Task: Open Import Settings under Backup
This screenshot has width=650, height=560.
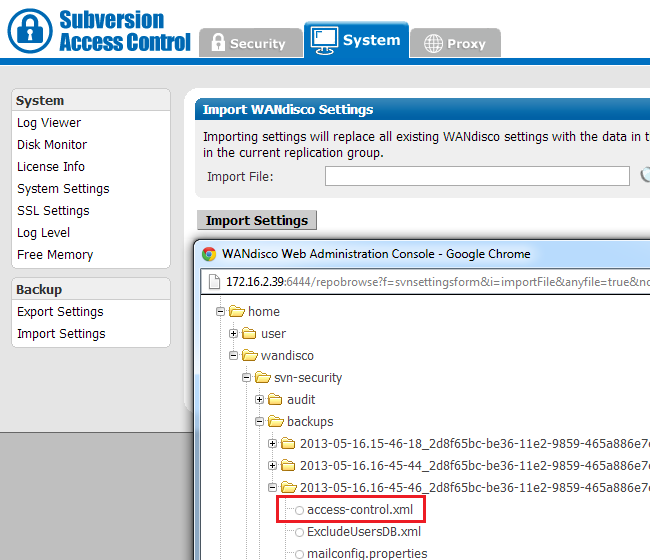Action: (x=61, y=334)
